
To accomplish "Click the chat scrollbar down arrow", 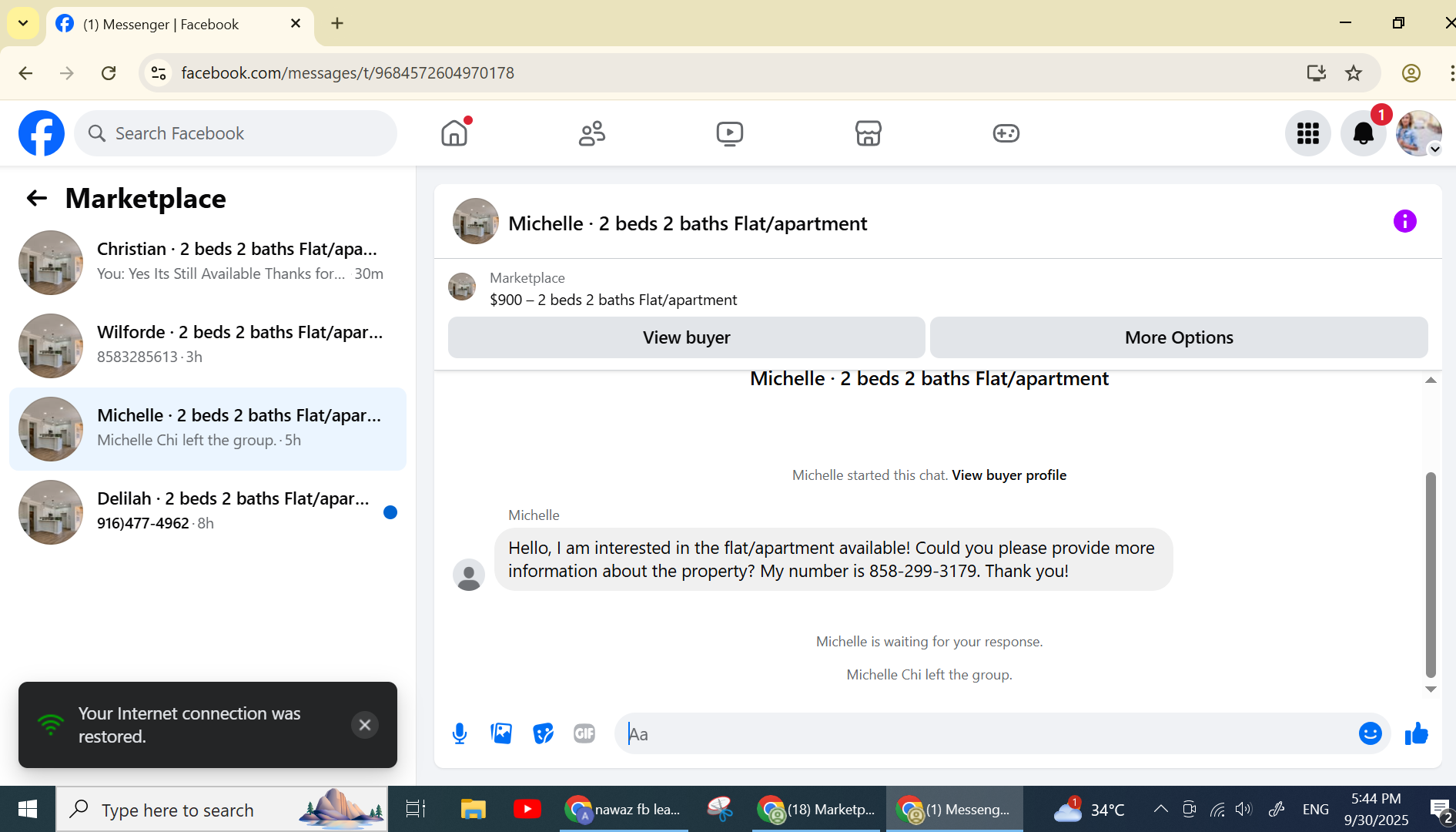I will [1431, 689].
